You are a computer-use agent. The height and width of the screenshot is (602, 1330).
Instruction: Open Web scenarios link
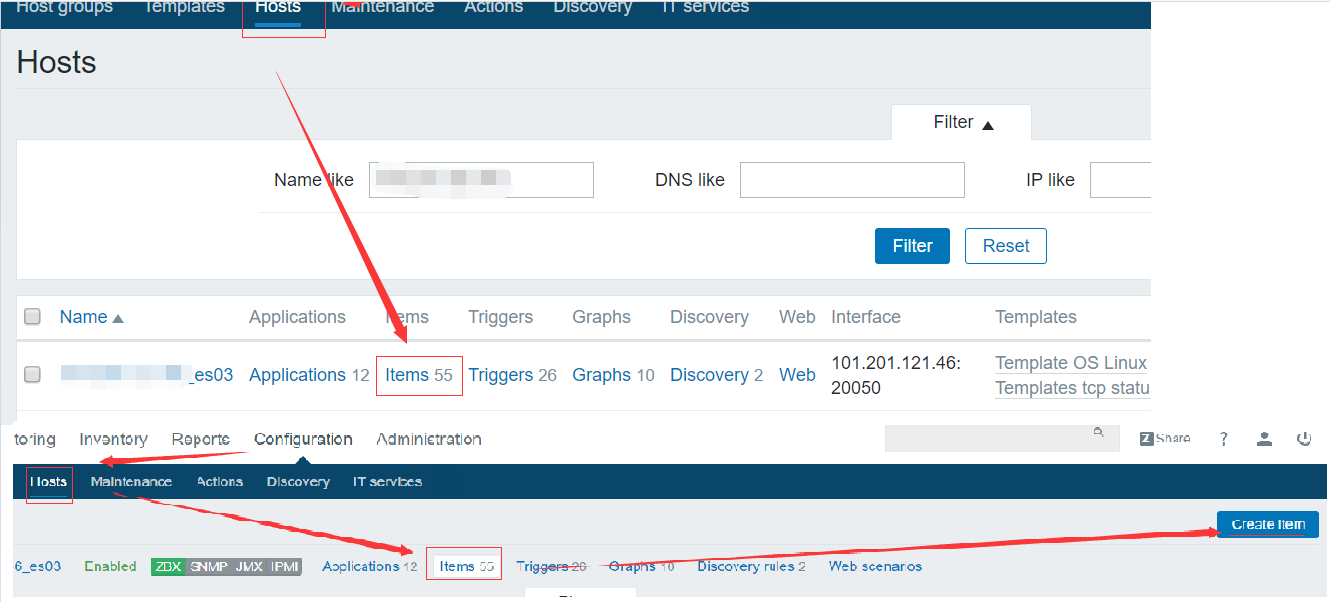coord(875,566)
